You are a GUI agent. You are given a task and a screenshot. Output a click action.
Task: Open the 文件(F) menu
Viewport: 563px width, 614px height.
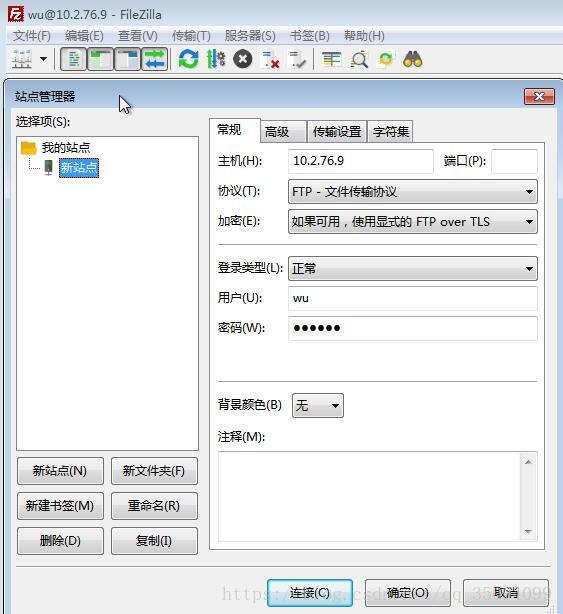[x=32, y=36]
